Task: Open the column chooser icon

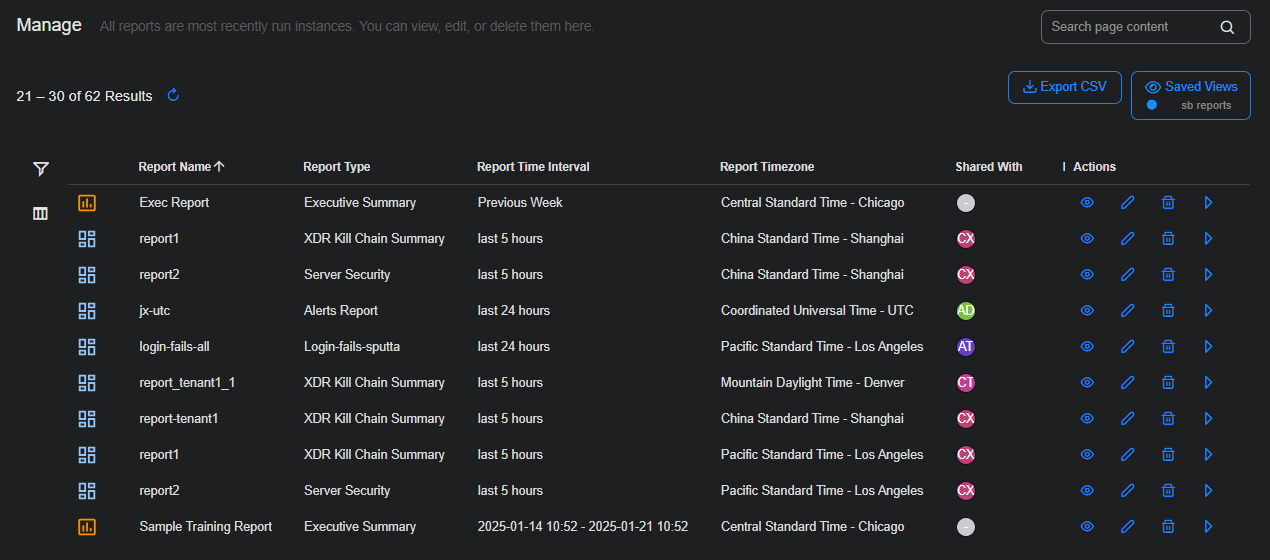Action: (x=41, y=213)
